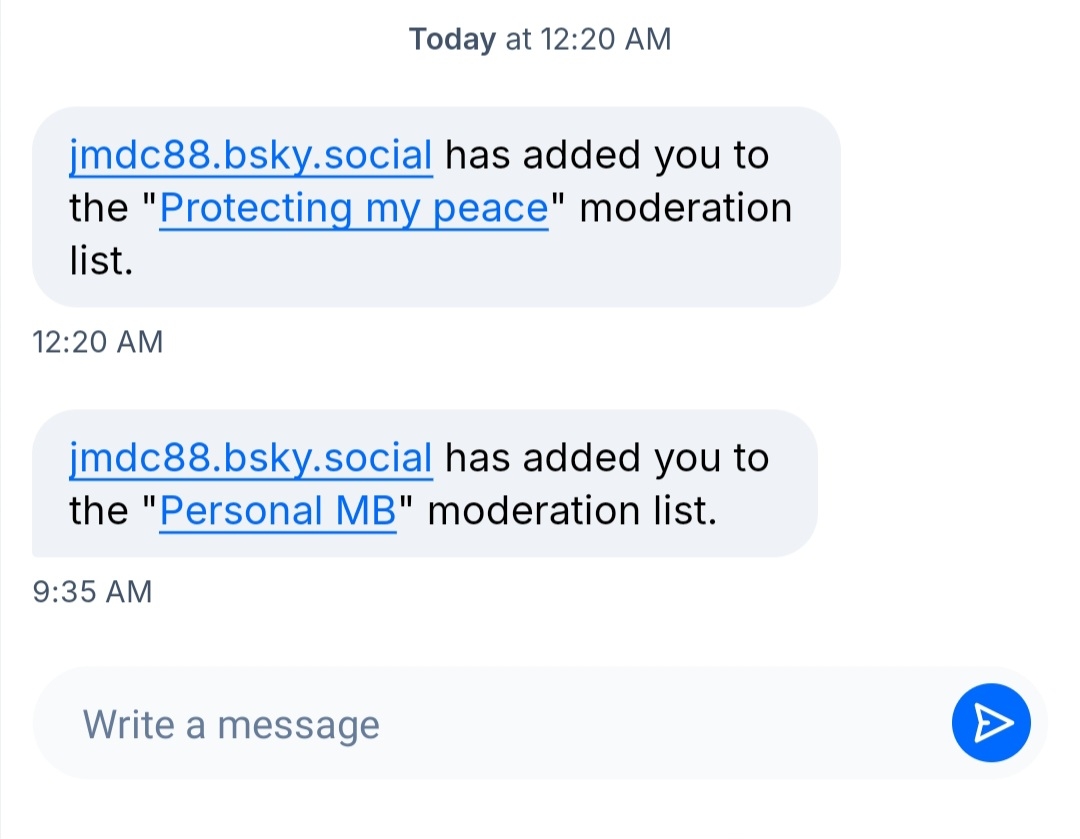1080x839 pixels.
Task: Open the "Protecting my peace" list link
Action: point(354,208)
